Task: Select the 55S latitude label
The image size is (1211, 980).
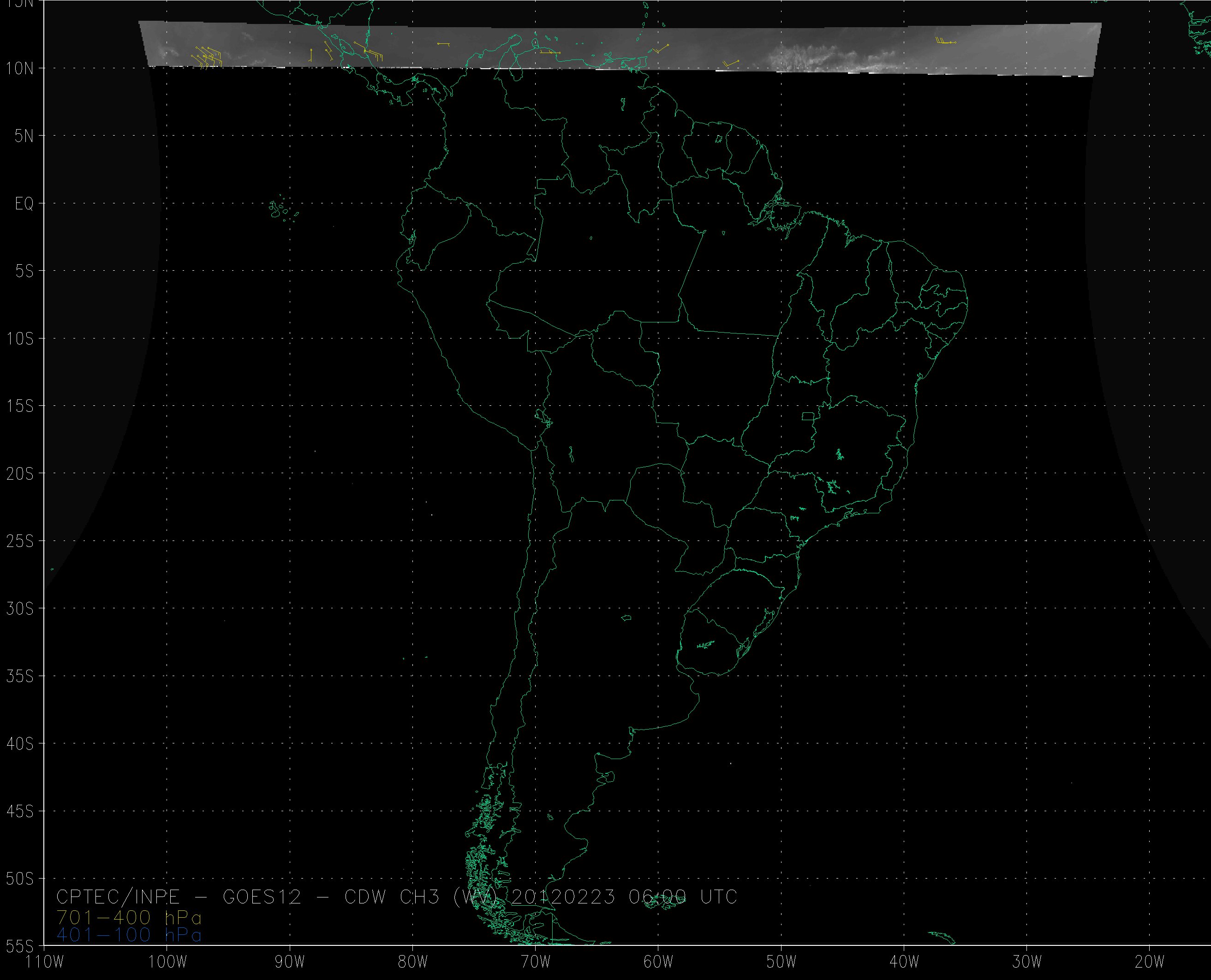Action: pyautogui.click(x=20, y=945)
